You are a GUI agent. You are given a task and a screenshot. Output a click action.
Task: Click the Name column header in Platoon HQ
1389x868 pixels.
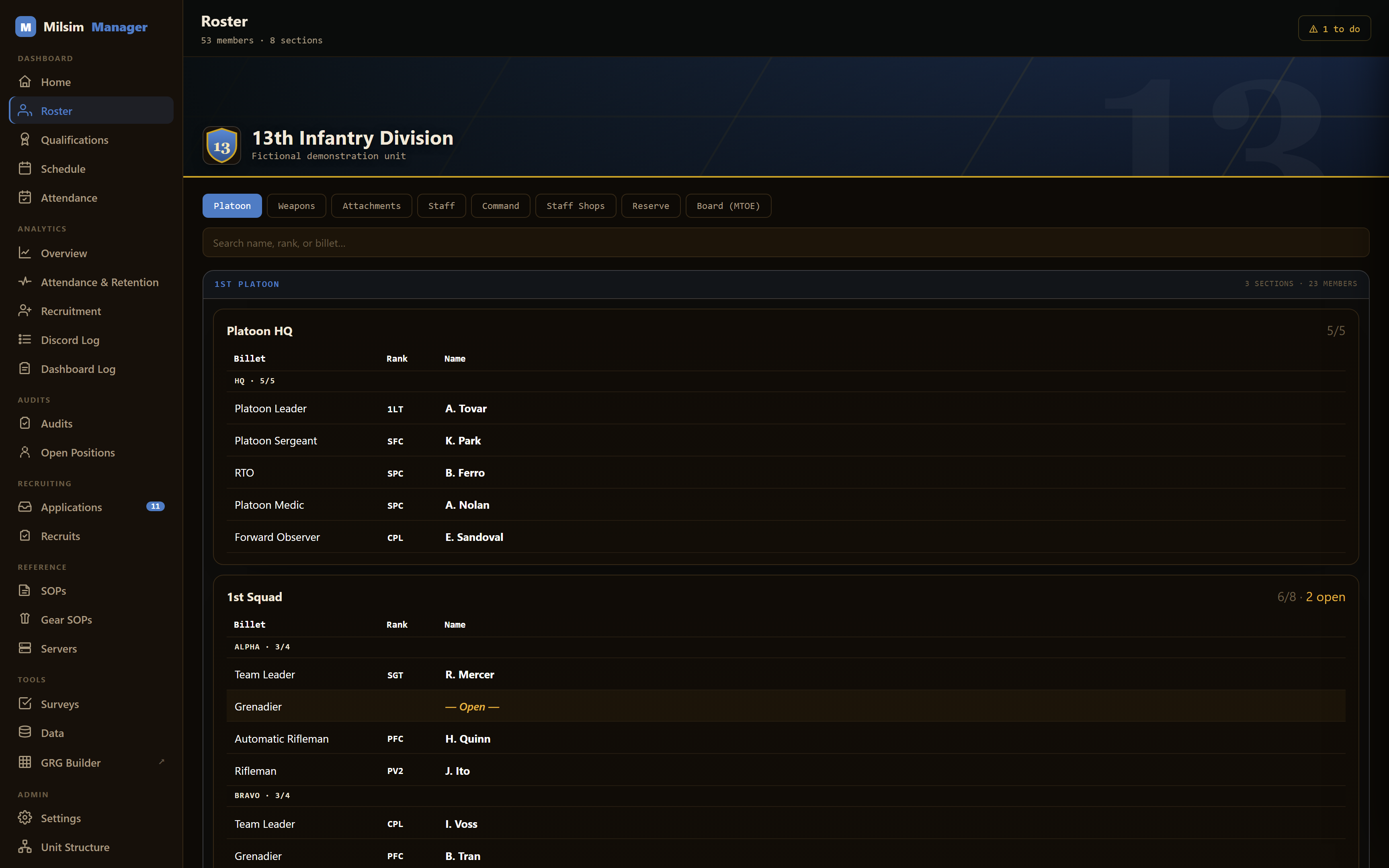click(455, 359)
